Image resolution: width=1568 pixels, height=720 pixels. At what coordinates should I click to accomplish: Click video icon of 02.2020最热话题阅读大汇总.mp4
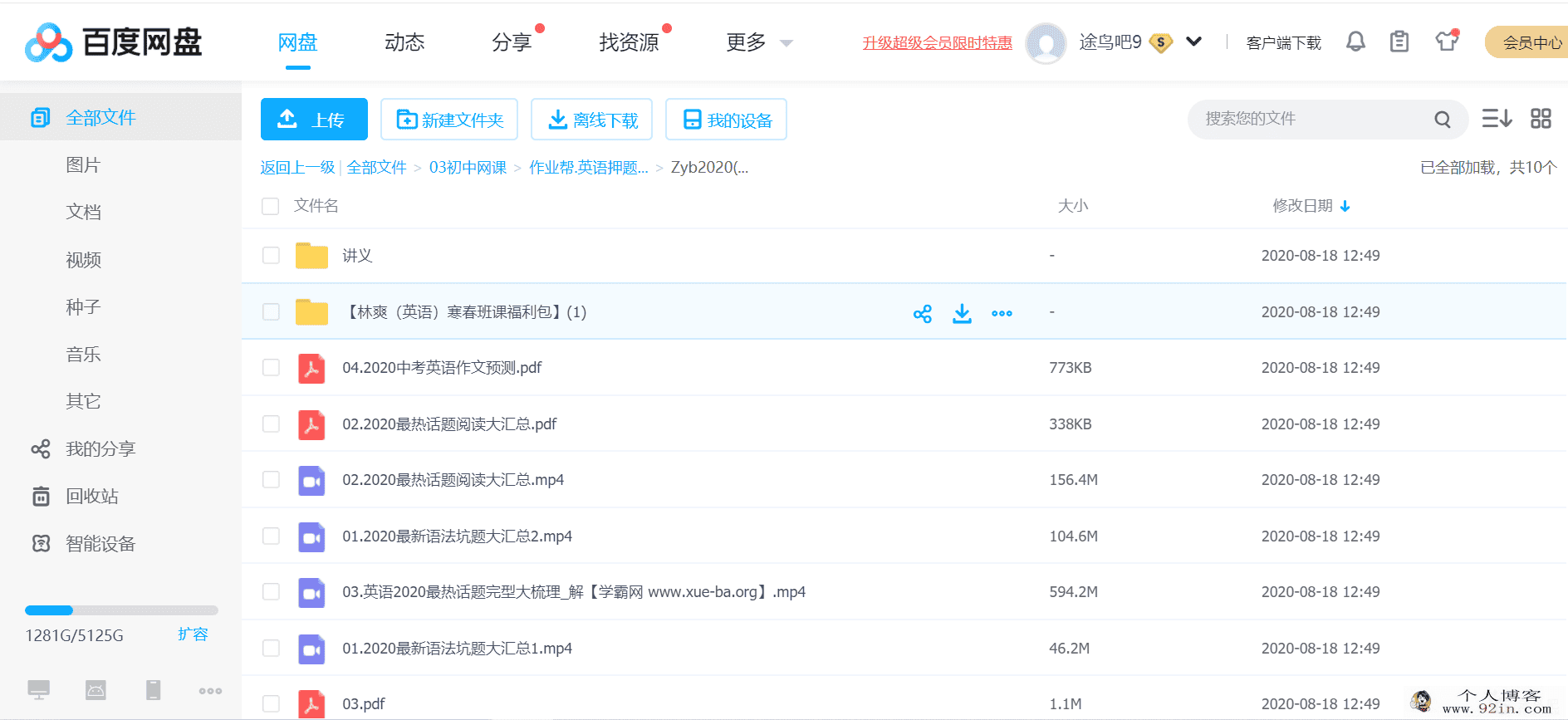coord(311,480)
